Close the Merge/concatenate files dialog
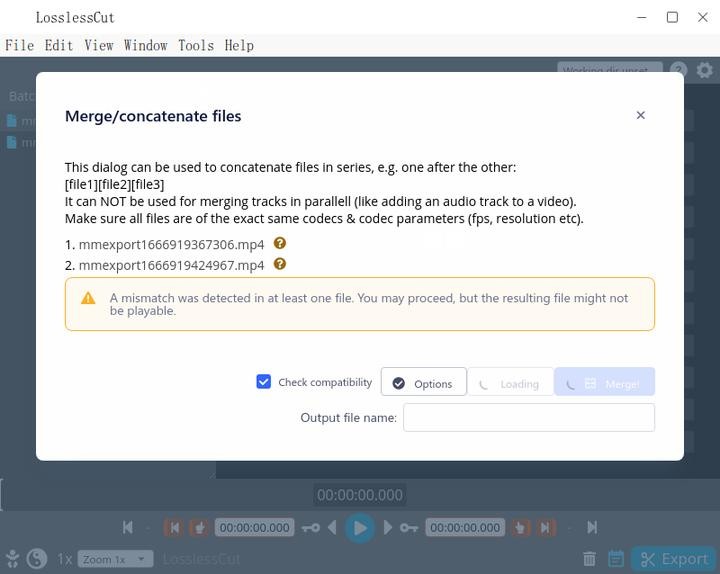720x574 pixels. [641, 115]
